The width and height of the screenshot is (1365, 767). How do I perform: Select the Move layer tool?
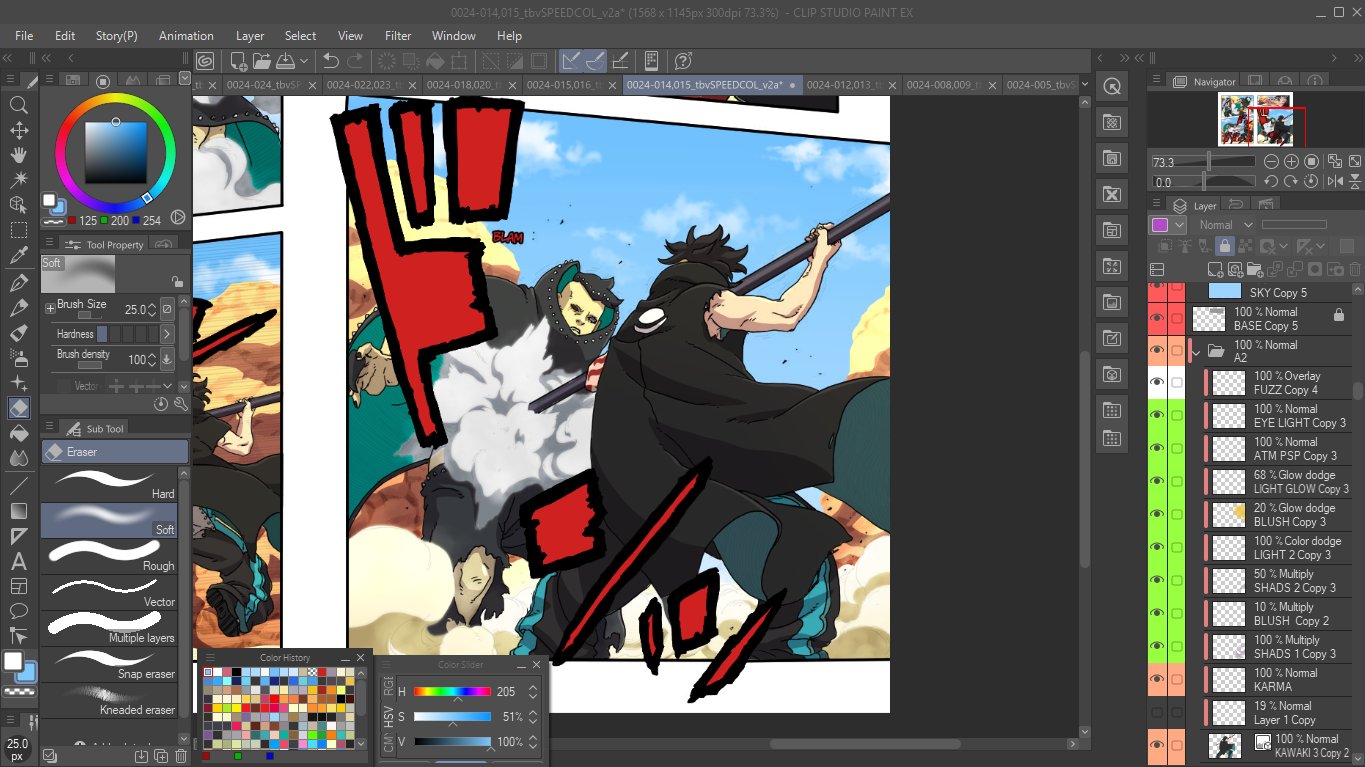(18, 130)
